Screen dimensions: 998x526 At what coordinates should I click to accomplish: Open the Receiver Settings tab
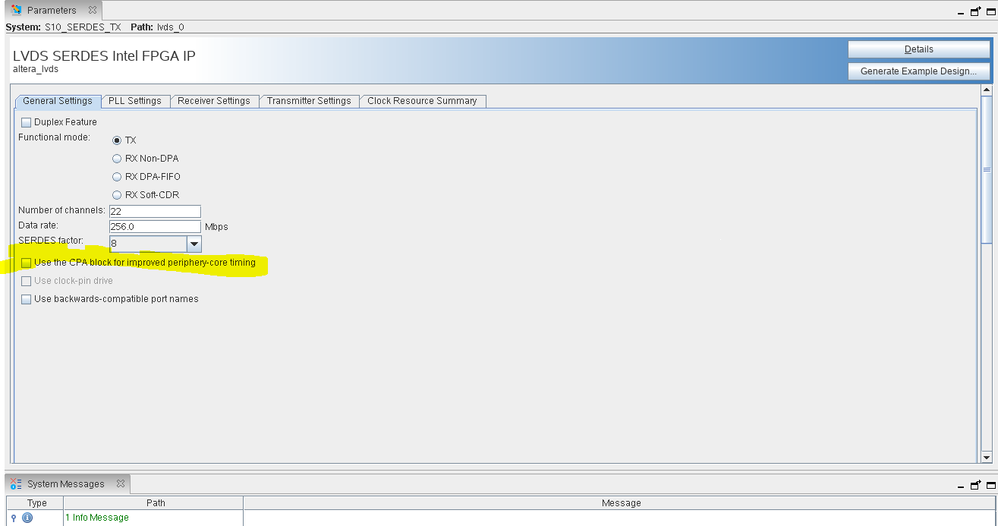coord(214,101)
